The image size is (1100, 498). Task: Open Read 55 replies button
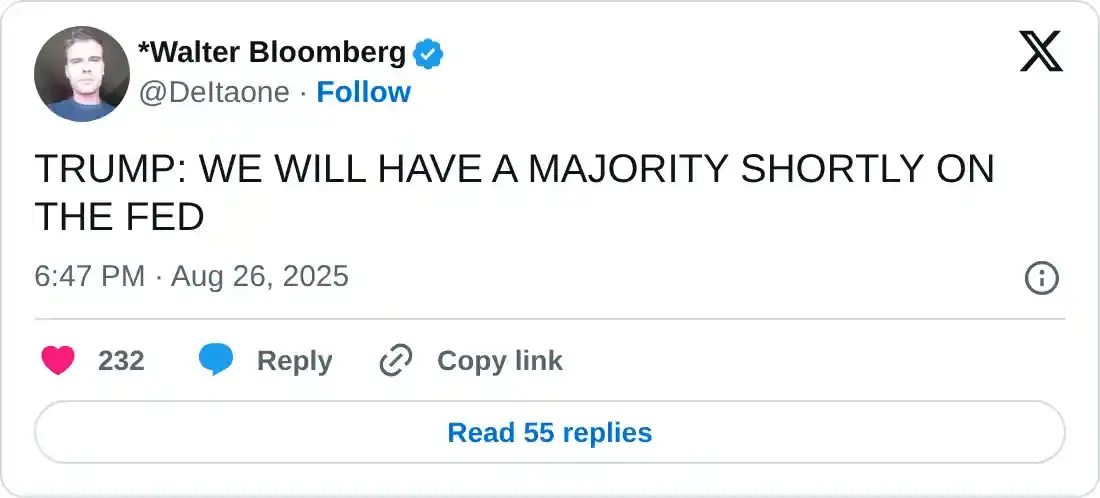click(x=550, y=432)
